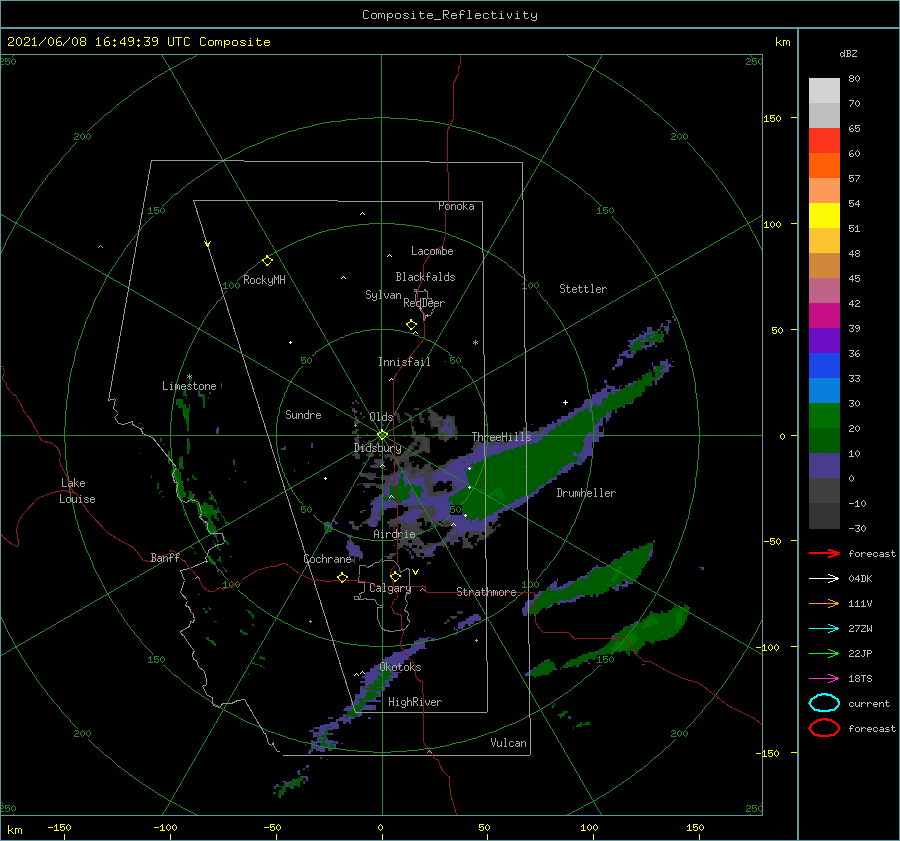
Task: Click the green swatch for 20-30 dBZ
Action: [x=824, y=415]
